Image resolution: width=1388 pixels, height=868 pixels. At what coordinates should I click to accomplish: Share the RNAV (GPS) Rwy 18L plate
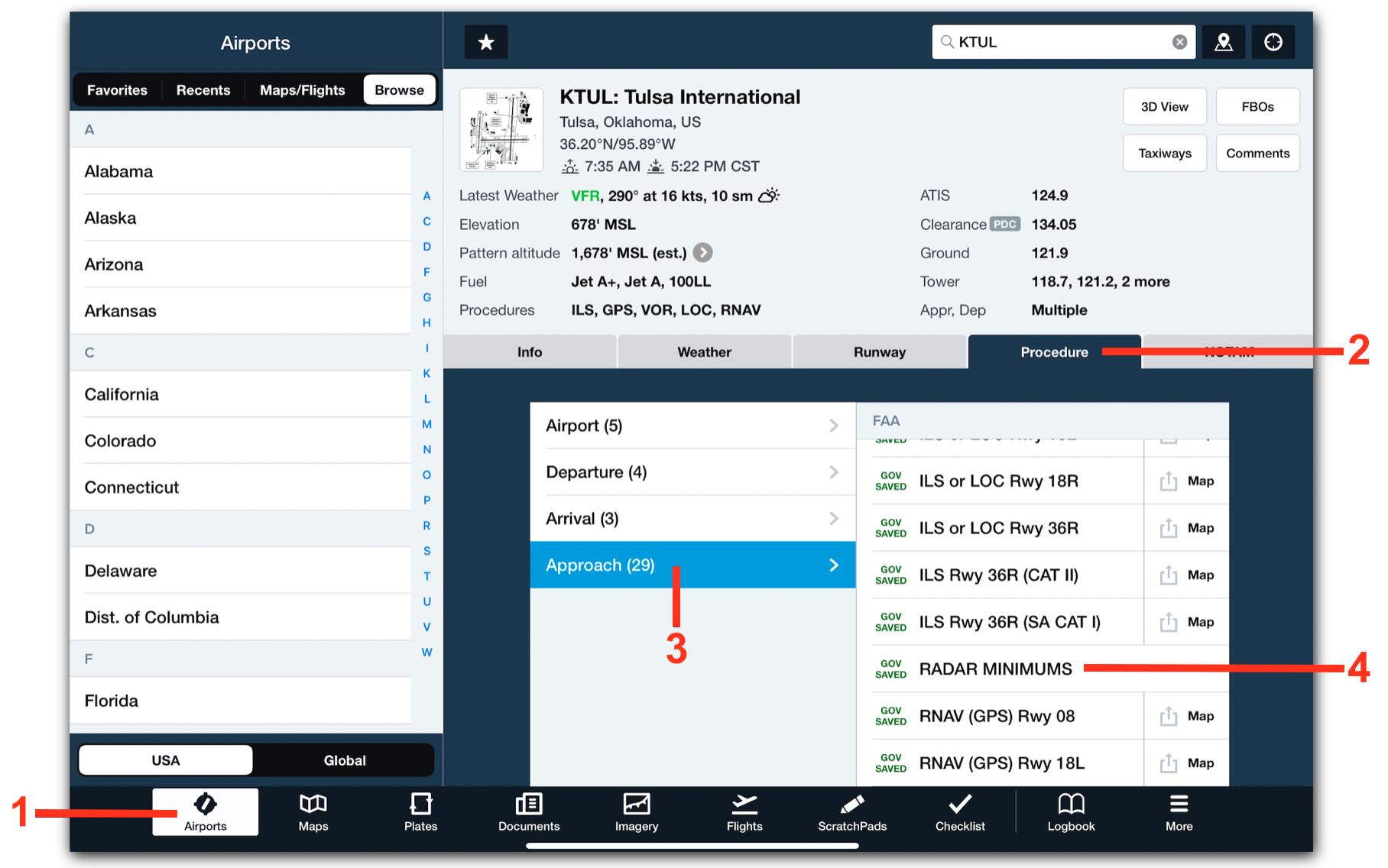pos(1169,763)
